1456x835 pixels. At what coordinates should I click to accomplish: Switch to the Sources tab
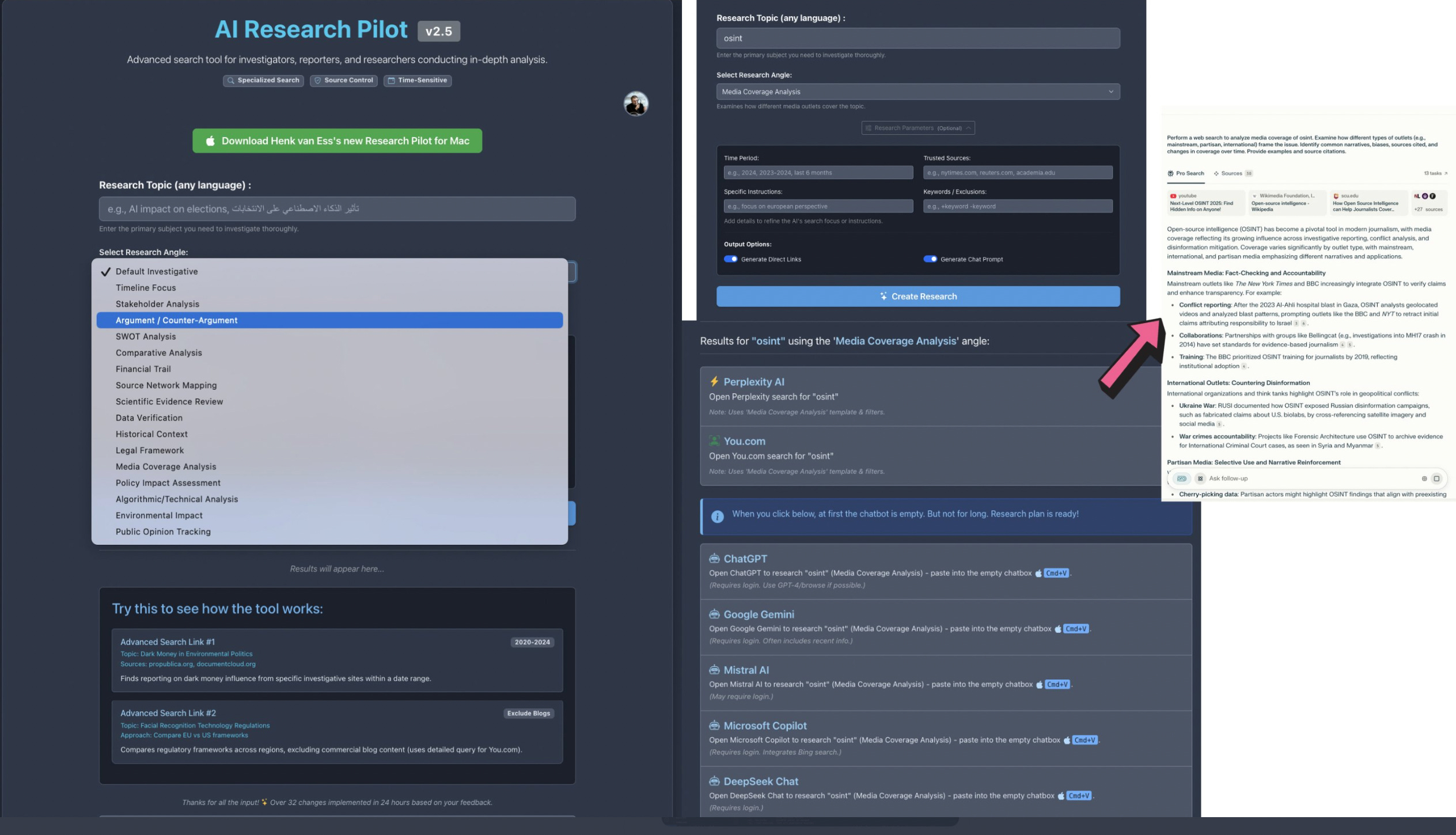(x=1231, y=173)
